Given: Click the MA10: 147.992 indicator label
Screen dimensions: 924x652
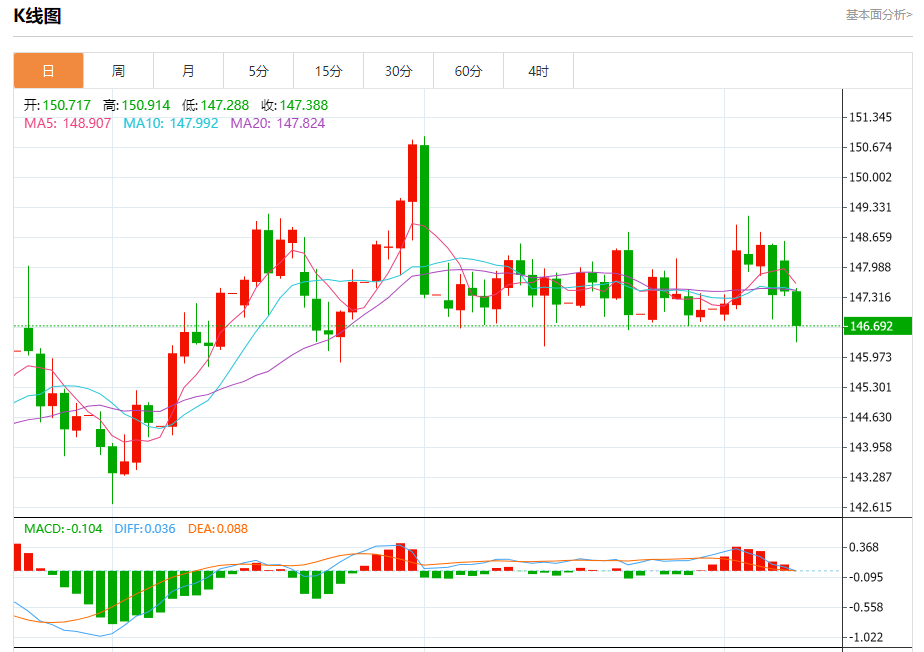Looking at the screenshot, I should (171, 123).
